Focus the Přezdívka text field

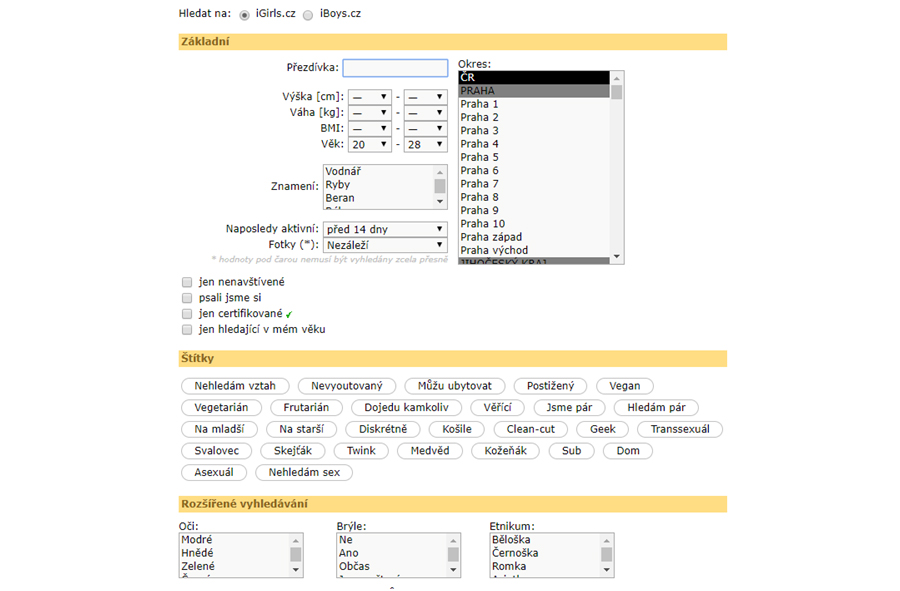pos(395,68)
